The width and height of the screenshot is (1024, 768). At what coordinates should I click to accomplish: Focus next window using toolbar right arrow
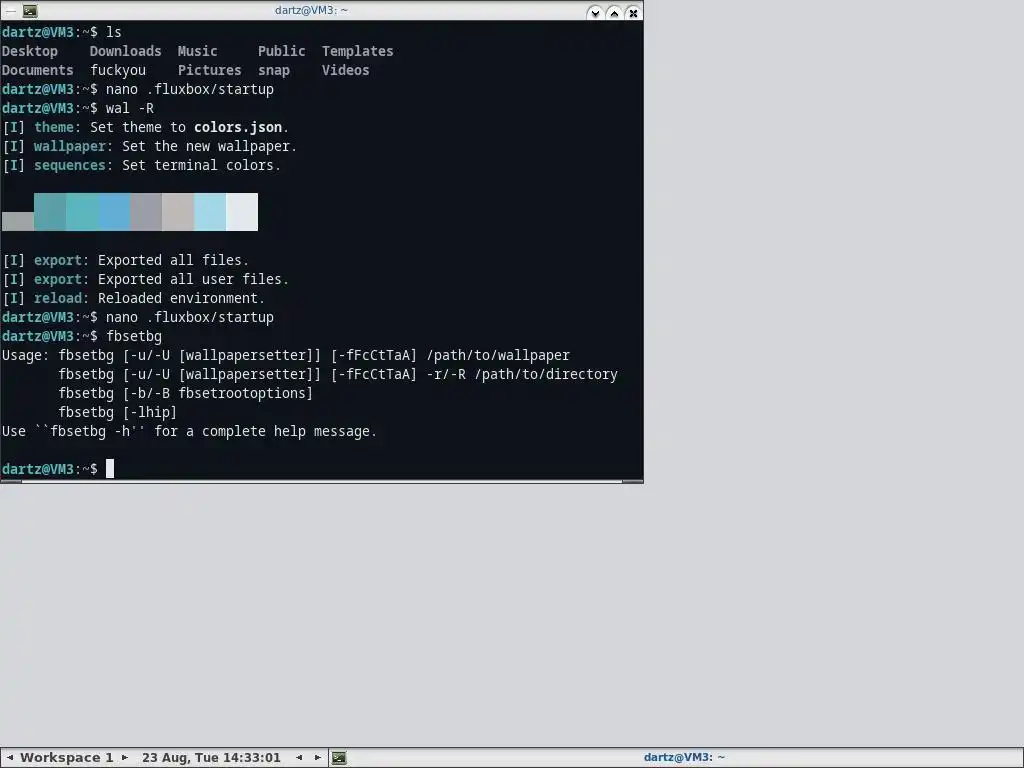click(x=318, y=758)
